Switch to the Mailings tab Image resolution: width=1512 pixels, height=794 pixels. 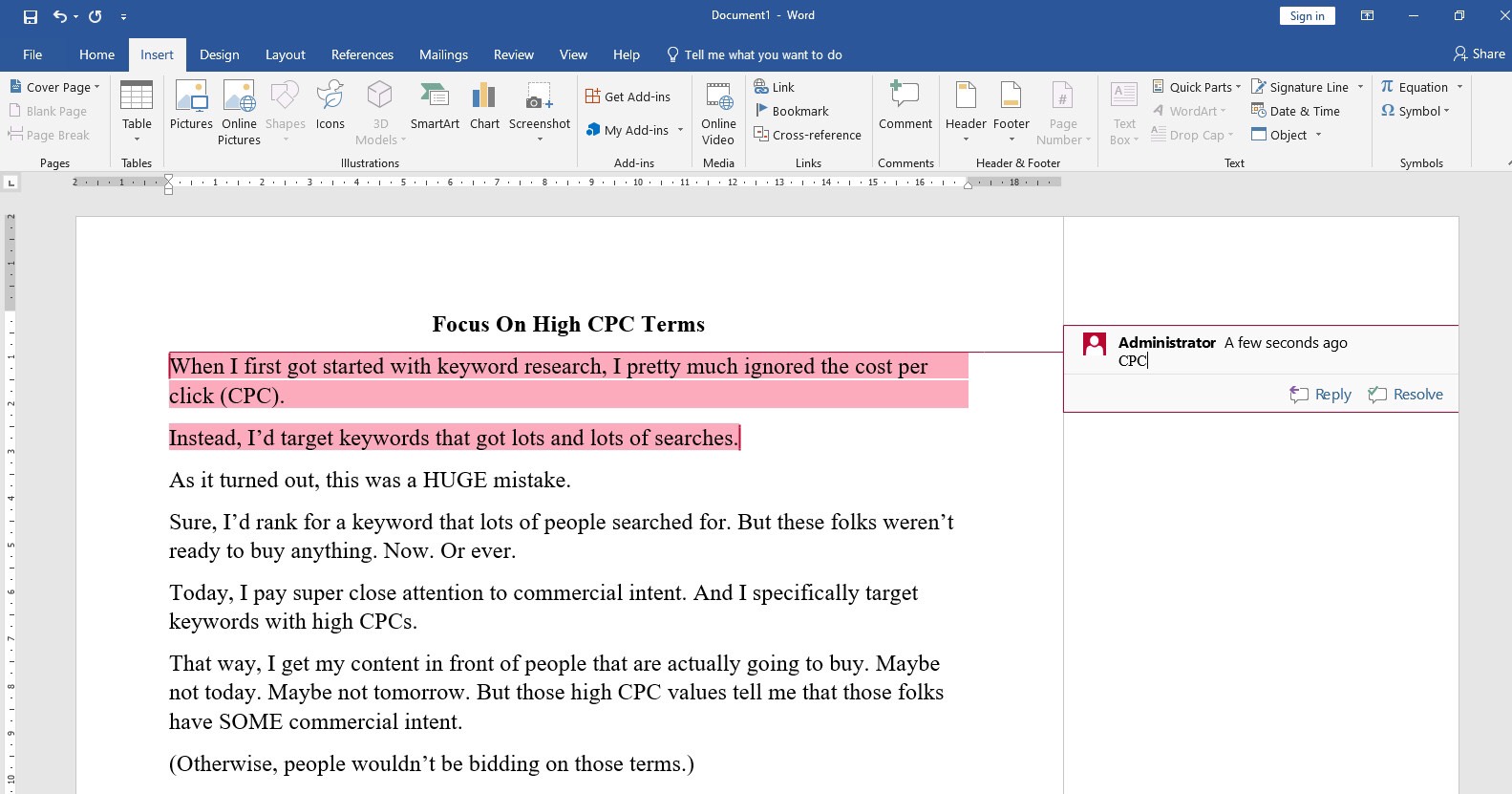[443, 54]
